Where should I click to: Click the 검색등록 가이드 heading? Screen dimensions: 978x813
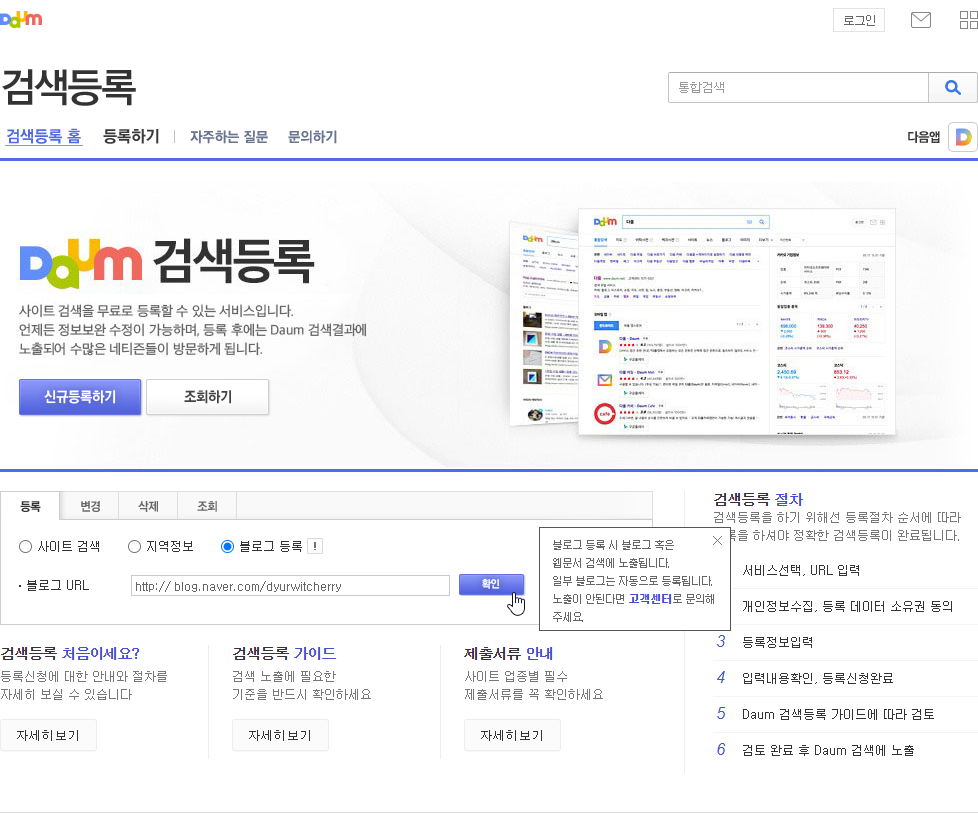(x=284, y=653)
